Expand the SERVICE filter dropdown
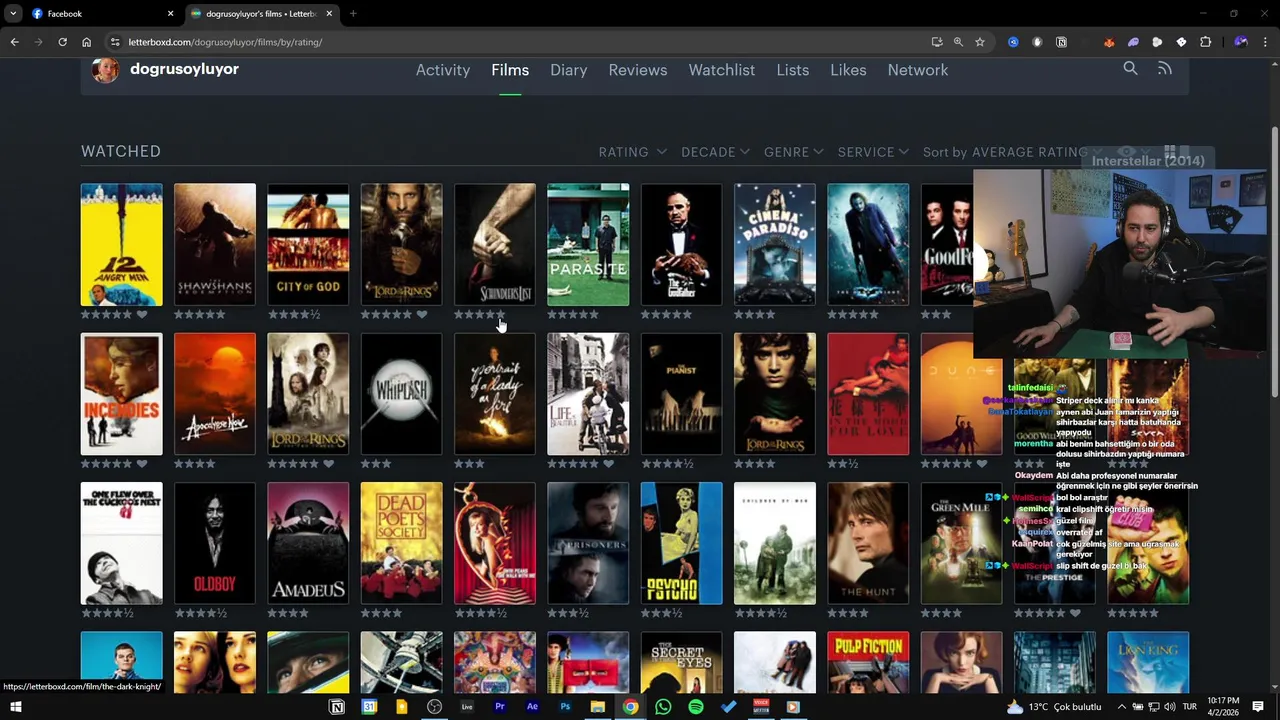This screenshot has height=720, width=1280. (x=873, y=152)
